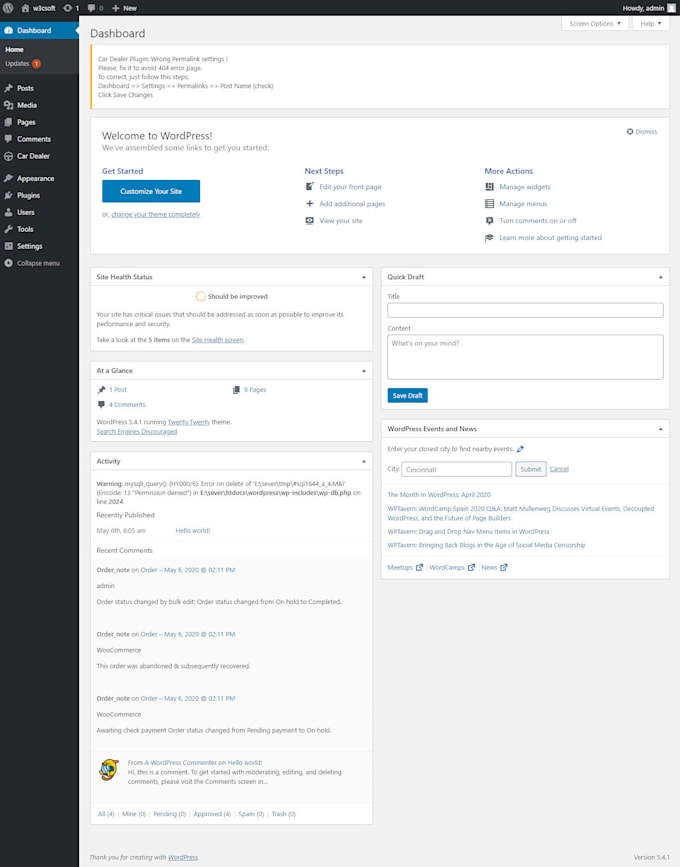The image size is (680, 867).
Task: Open the Help dropdown tab
Action: pyautogui.click(x=651, y=24)
